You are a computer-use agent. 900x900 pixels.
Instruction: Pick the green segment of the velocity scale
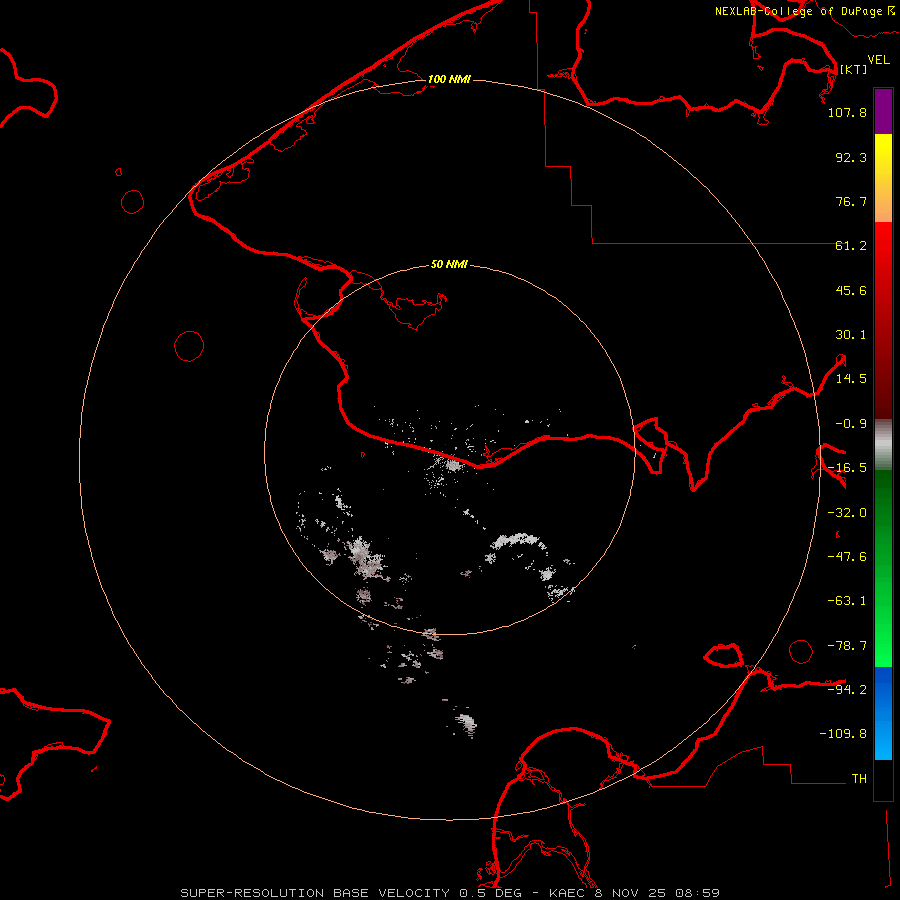coord(883,568)
